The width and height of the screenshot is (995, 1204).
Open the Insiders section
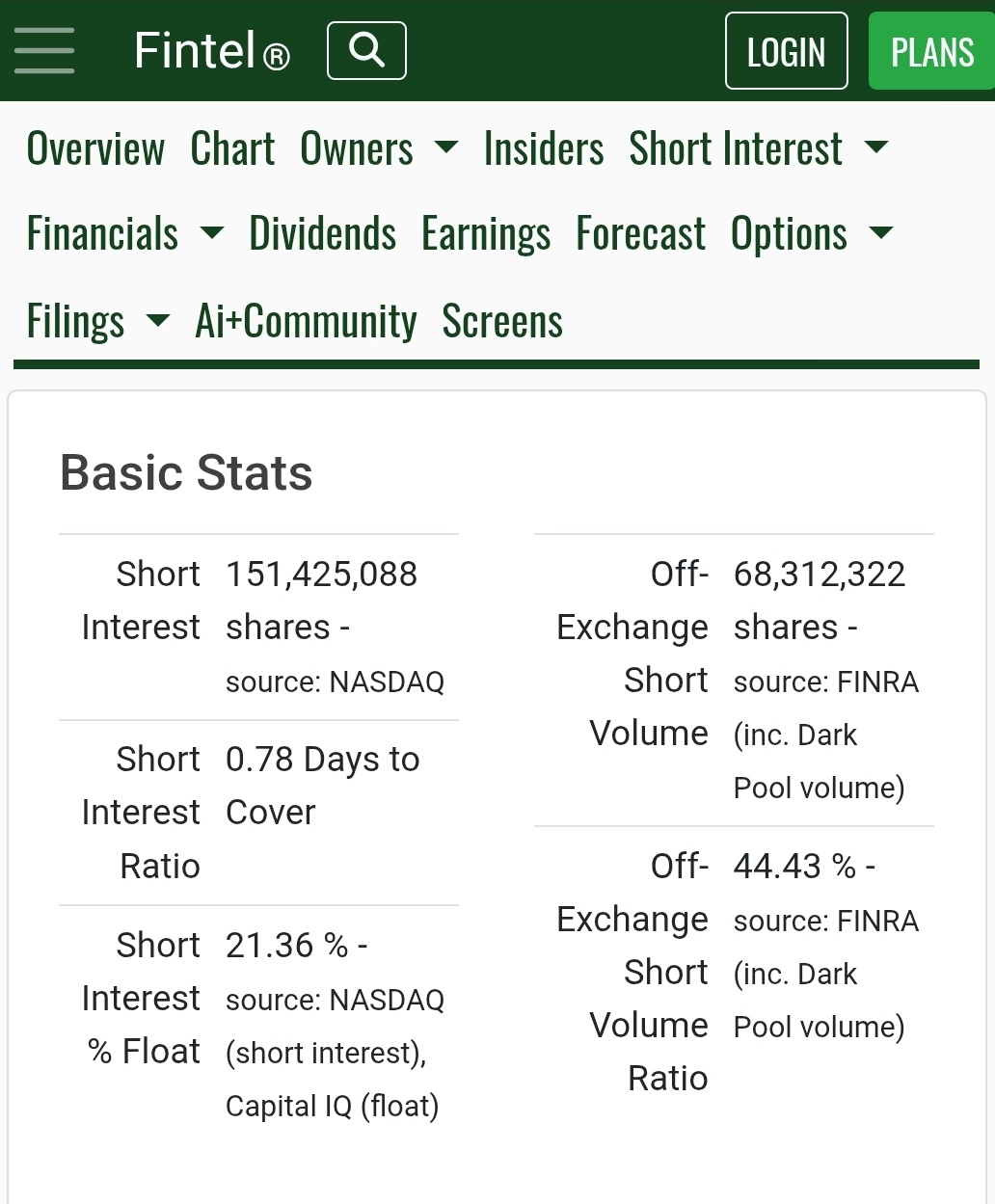point(543,149)
